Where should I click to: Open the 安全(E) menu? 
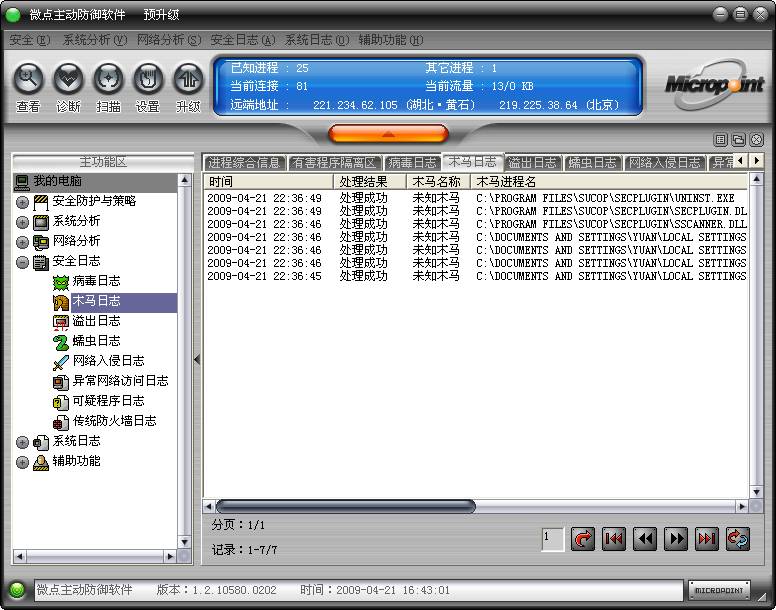30,40
